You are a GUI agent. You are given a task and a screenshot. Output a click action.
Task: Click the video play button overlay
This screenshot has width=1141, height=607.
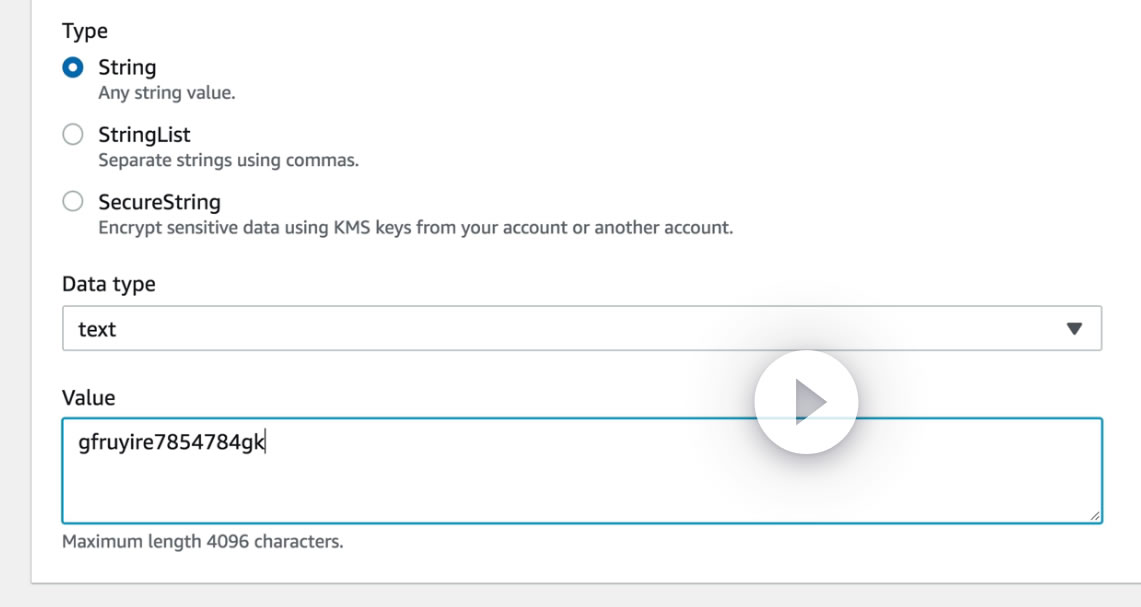[x=806, y=402]
